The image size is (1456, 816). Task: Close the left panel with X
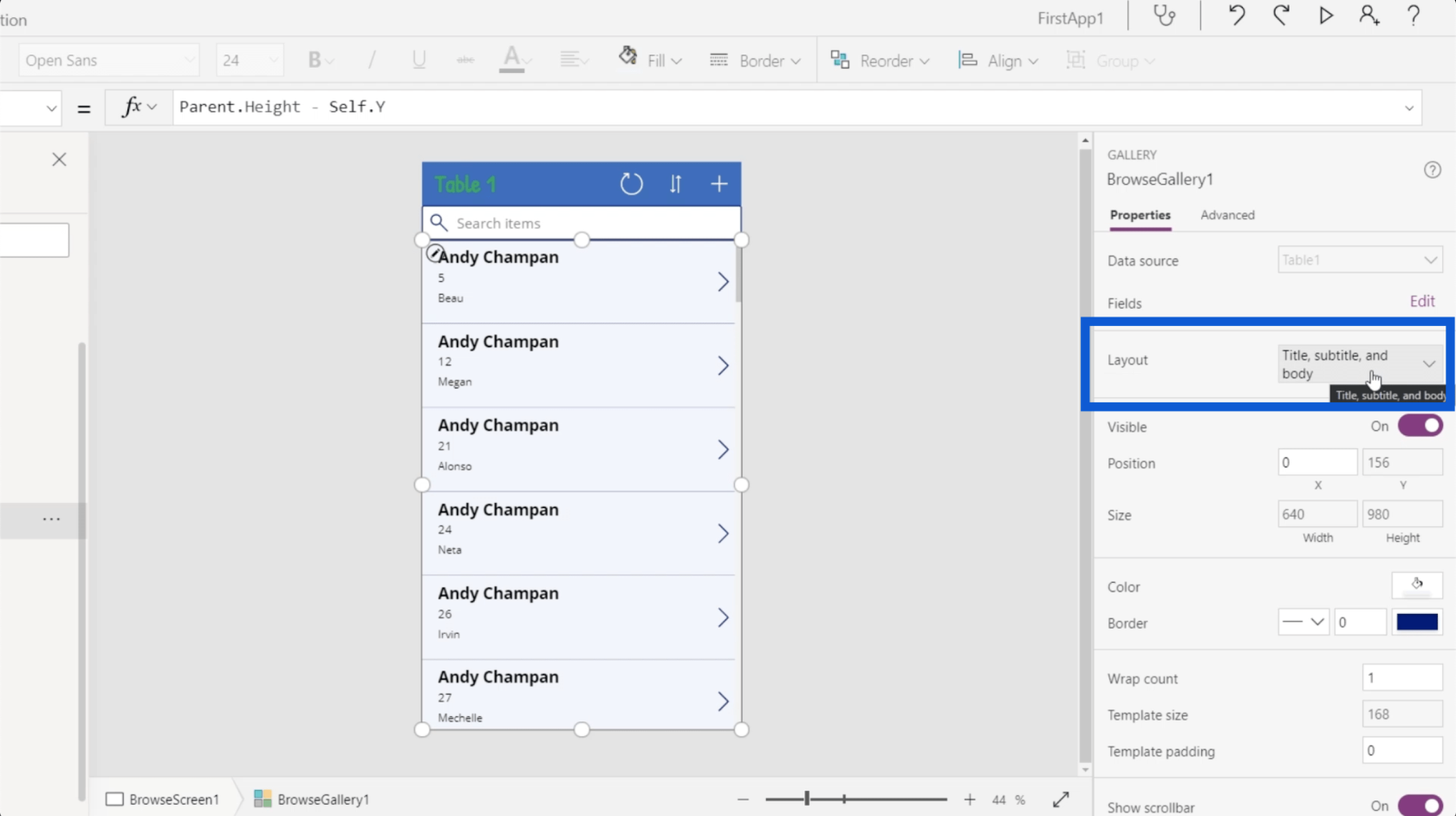pos(59,160)
